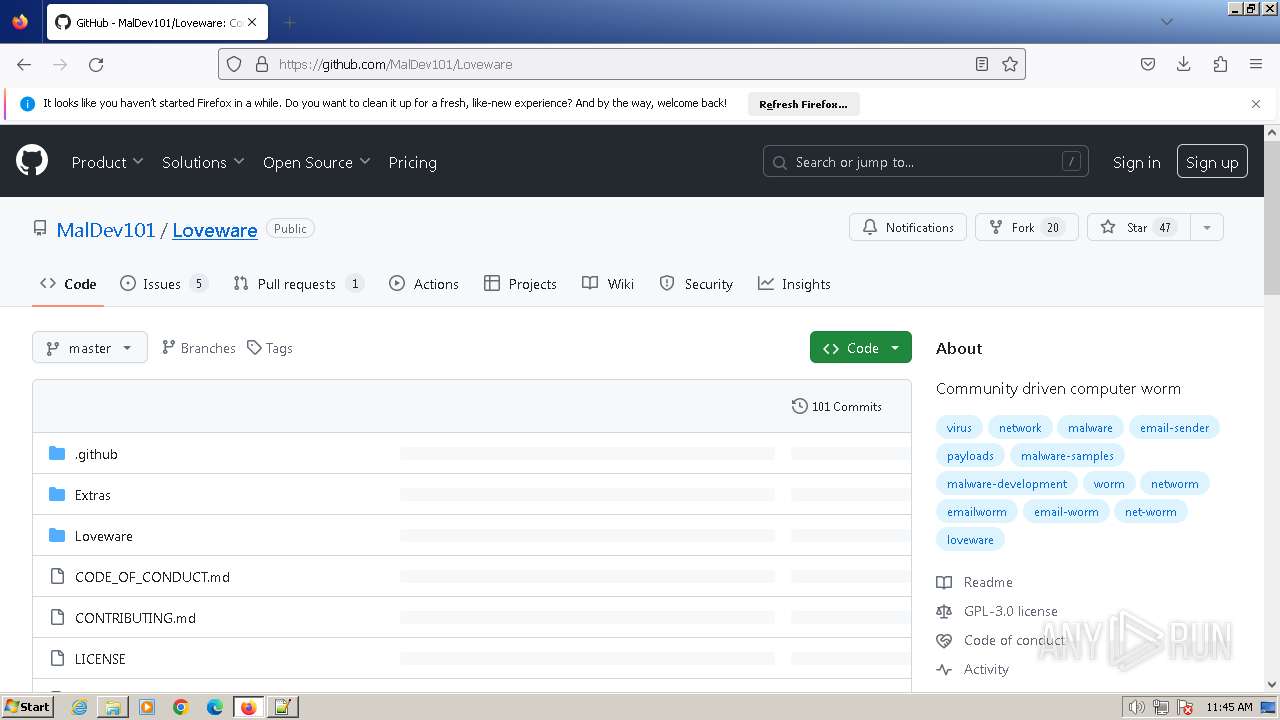The width and height of the screenshot is (1280, 720).
Task: Toggle reader view icon in address bar
Action: 982,64
